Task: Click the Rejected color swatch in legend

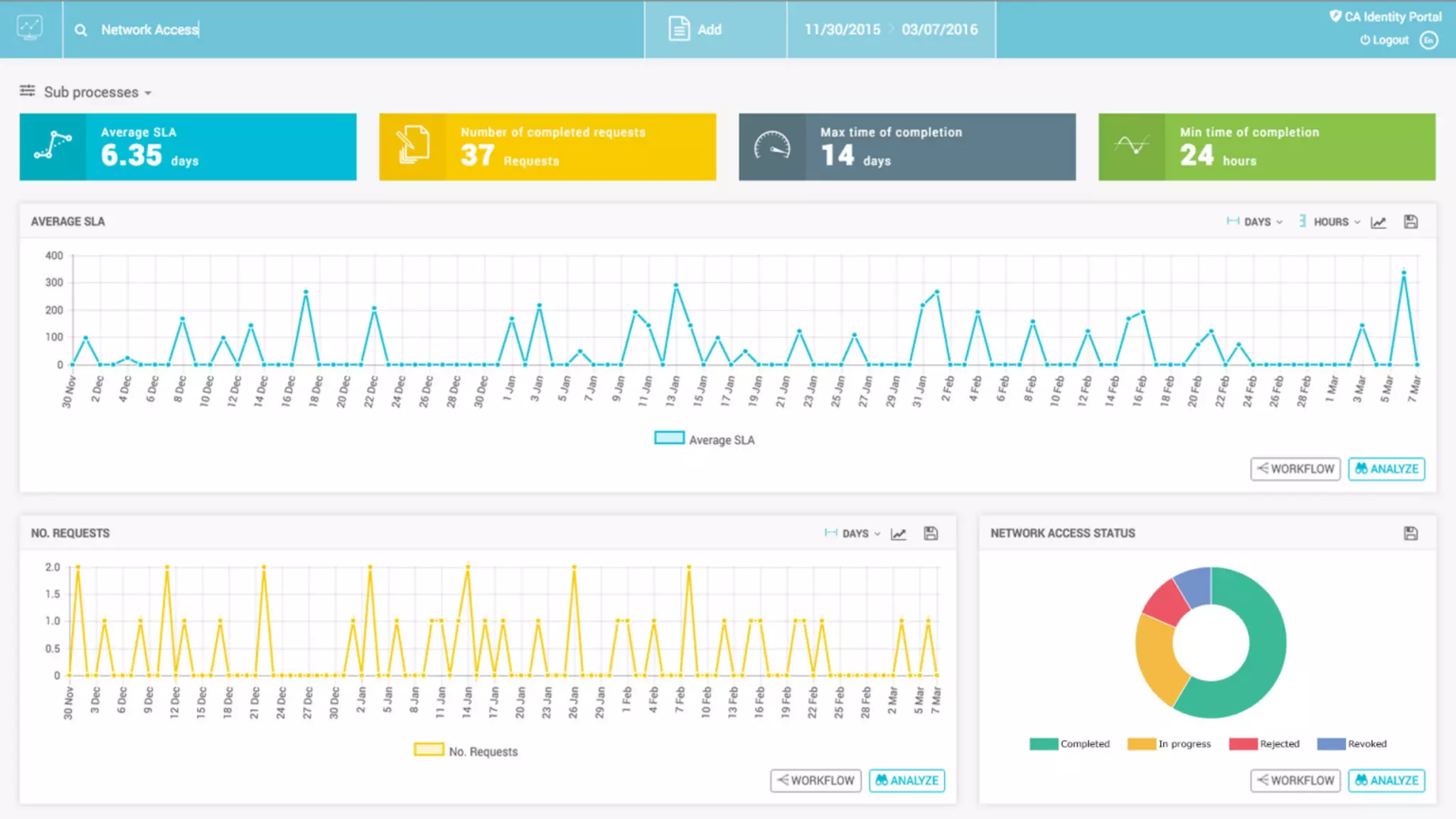Action: point(1243,744)
